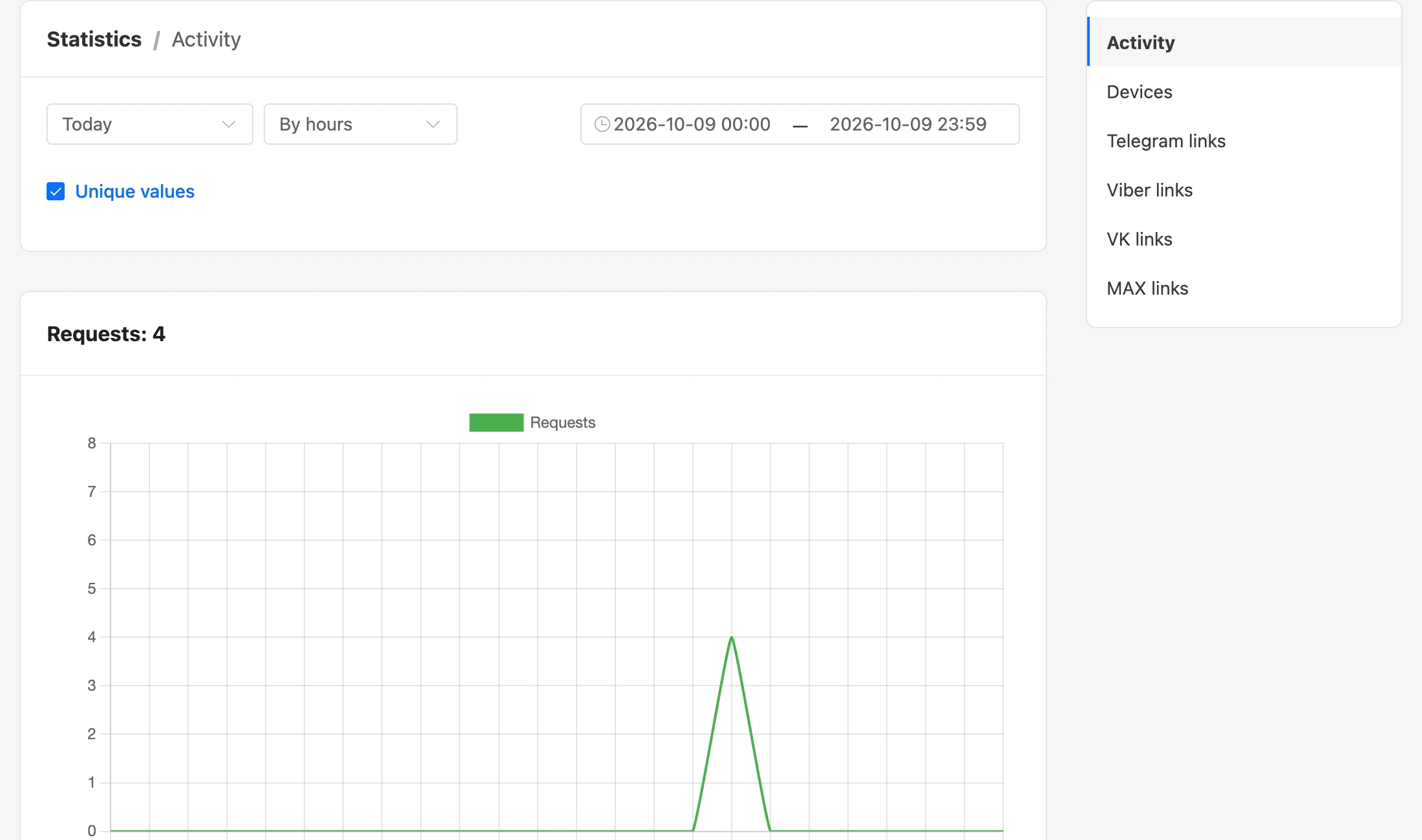
Task: Click the Activity breadcrumb text
Action: point(206,39)
